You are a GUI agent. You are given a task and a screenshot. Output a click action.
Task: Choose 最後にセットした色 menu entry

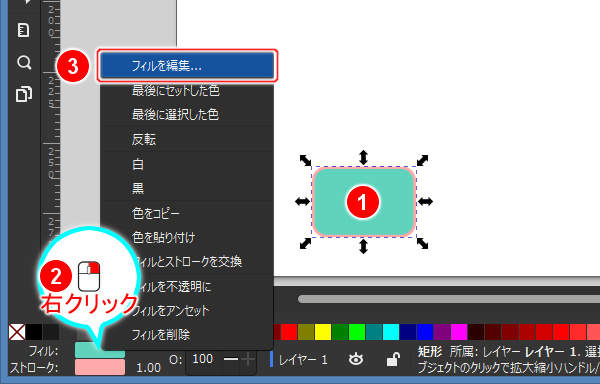[x=187, y=91]
